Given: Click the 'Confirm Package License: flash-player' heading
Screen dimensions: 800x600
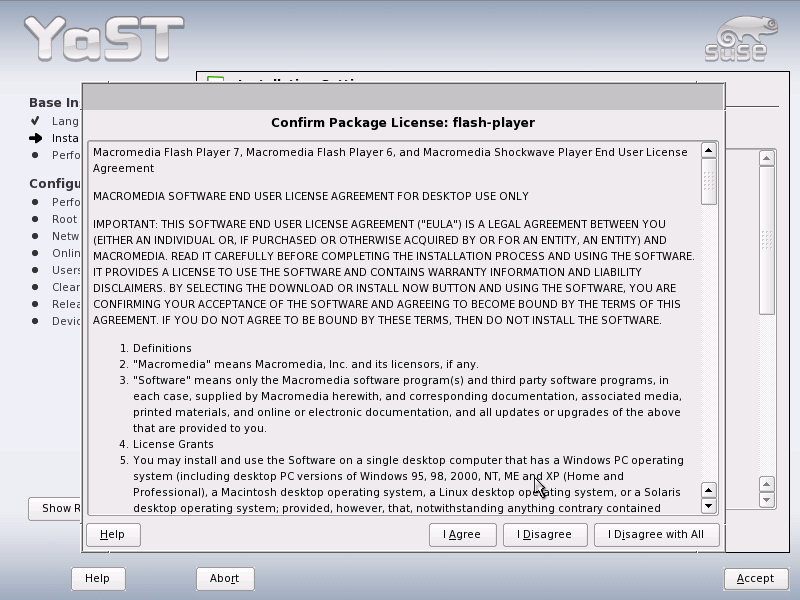Looking at the screenshot, I should (x=403, y=123).
